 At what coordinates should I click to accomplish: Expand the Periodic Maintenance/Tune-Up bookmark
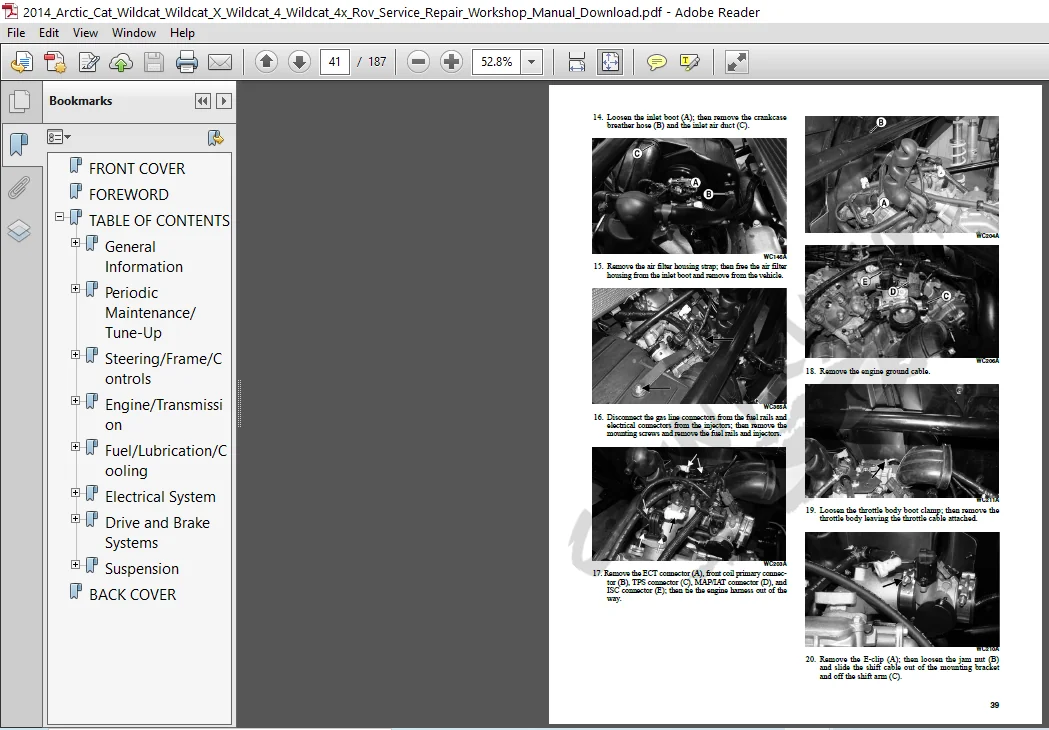pyautogui.click(x=76, y=289)
